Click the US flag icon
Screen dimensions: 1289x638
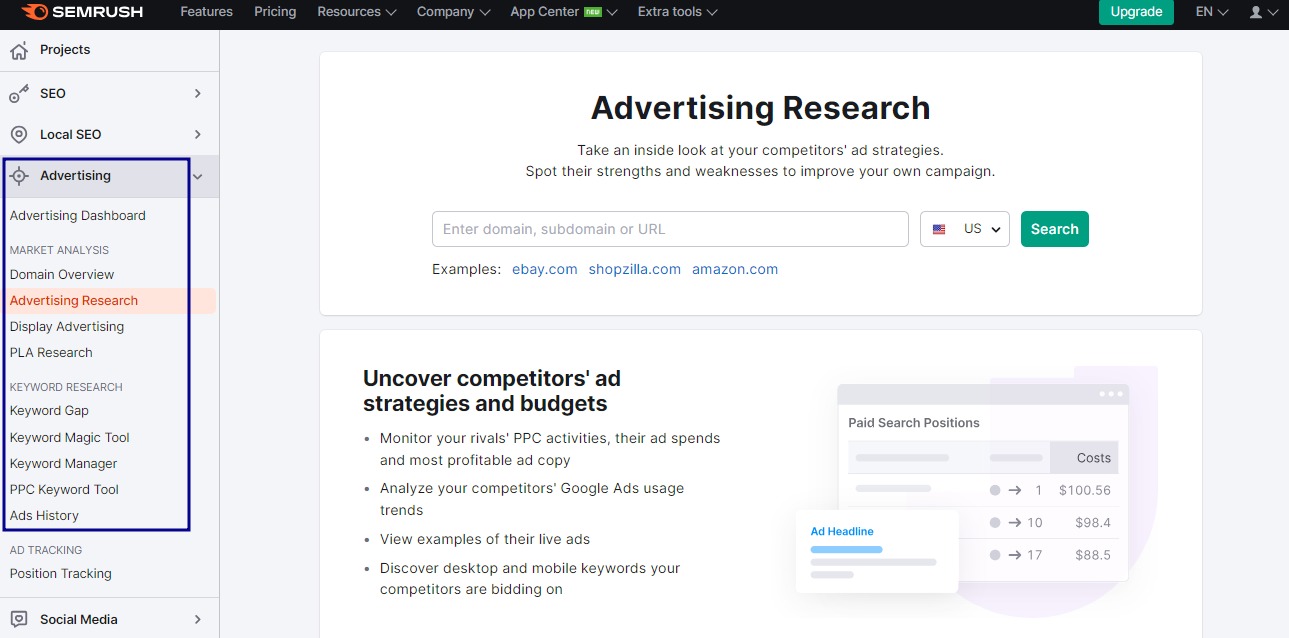click(939, 229)
